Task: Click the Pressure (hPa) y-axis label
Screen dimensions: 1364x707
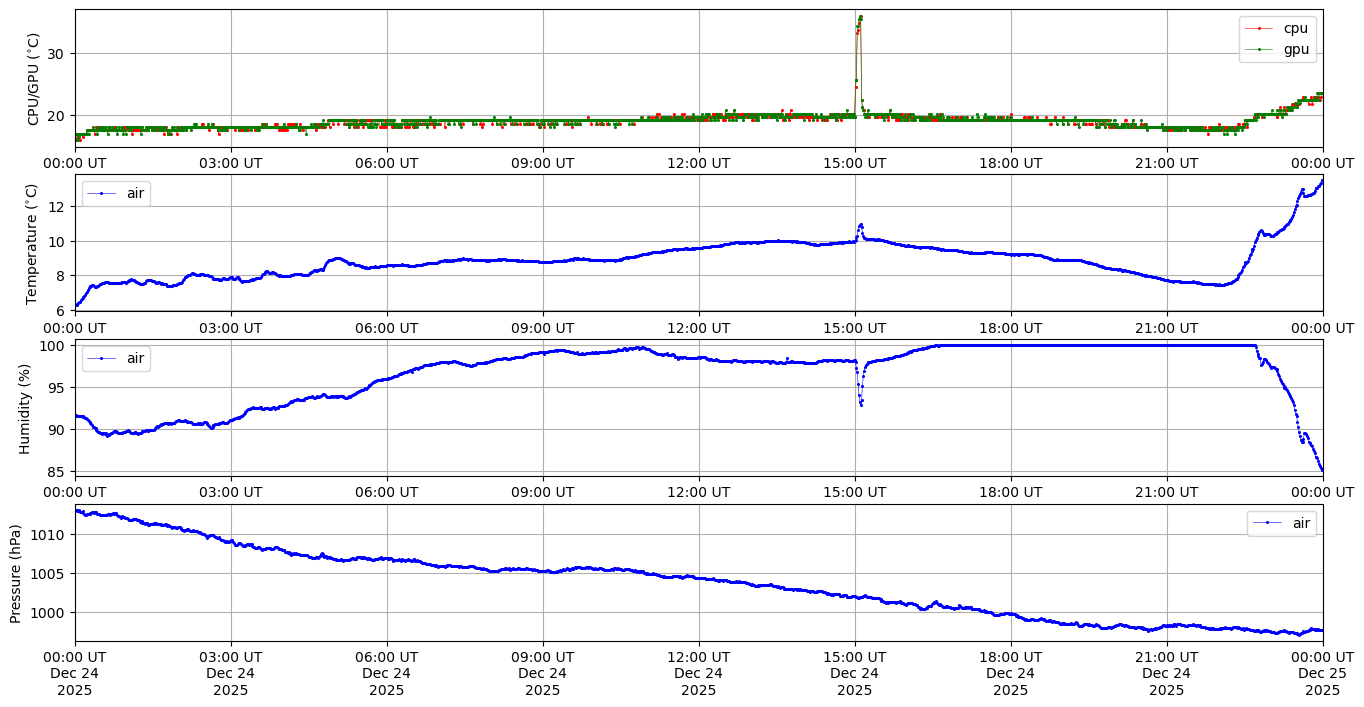Action: tap(16, 573)
